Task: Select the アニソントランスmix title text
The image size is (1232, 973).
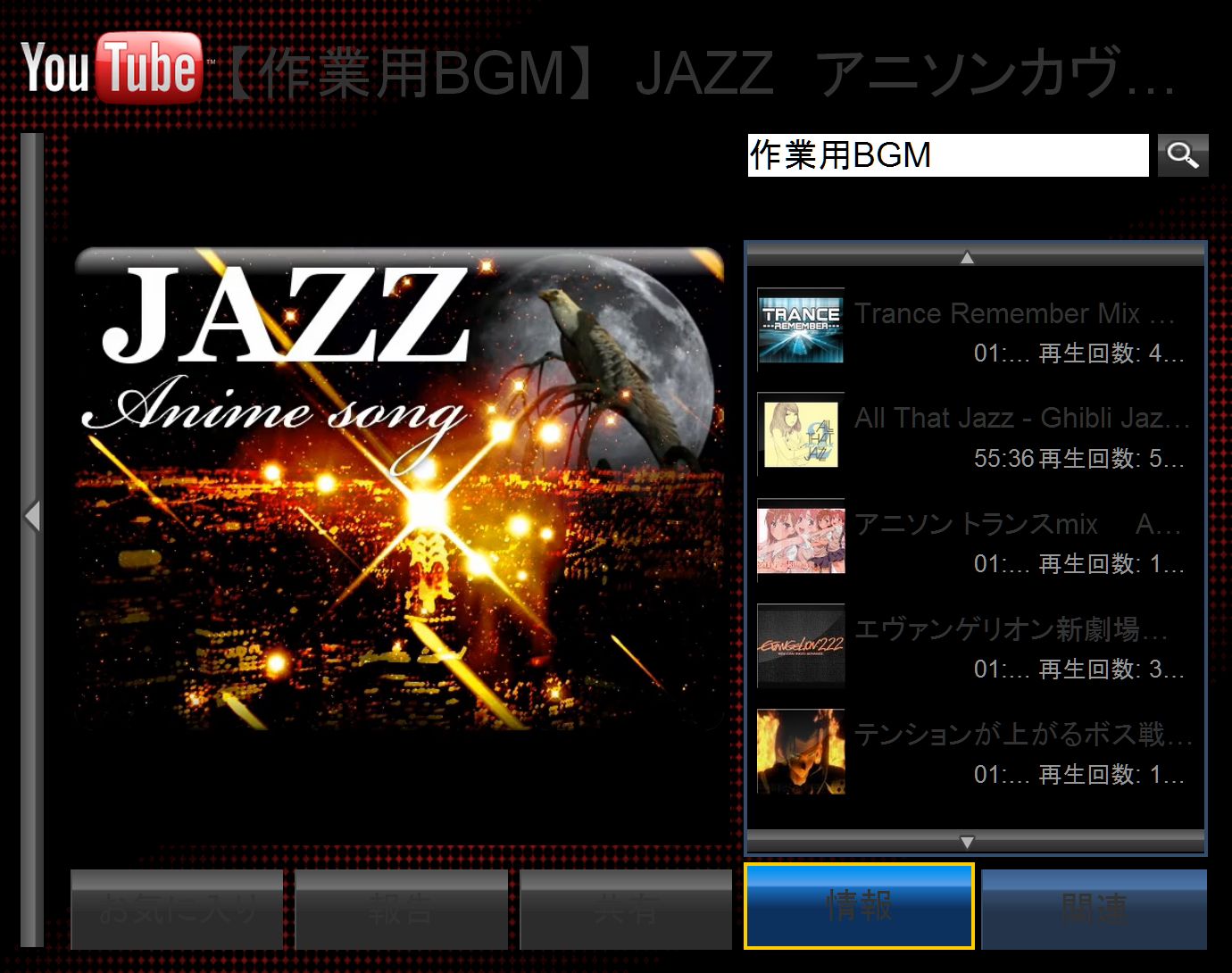Action: [1018, 524]
